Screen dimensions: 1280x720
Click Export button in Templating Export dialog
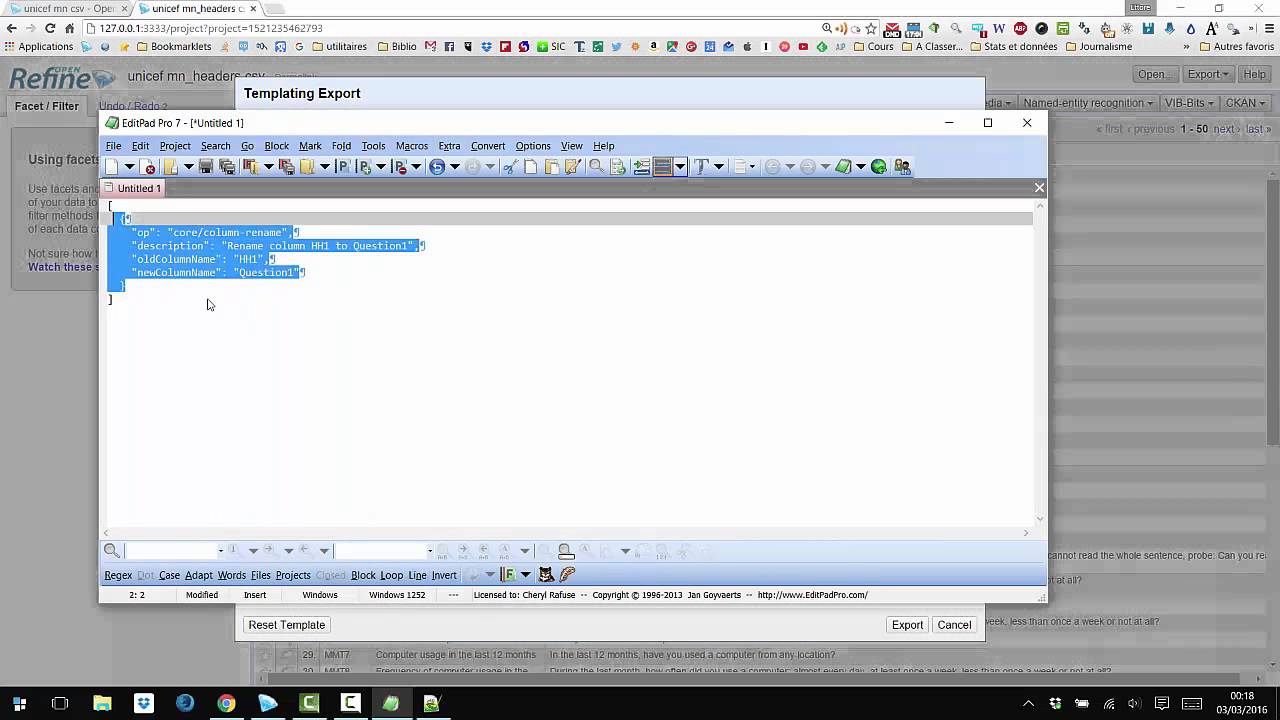(907, 625)
